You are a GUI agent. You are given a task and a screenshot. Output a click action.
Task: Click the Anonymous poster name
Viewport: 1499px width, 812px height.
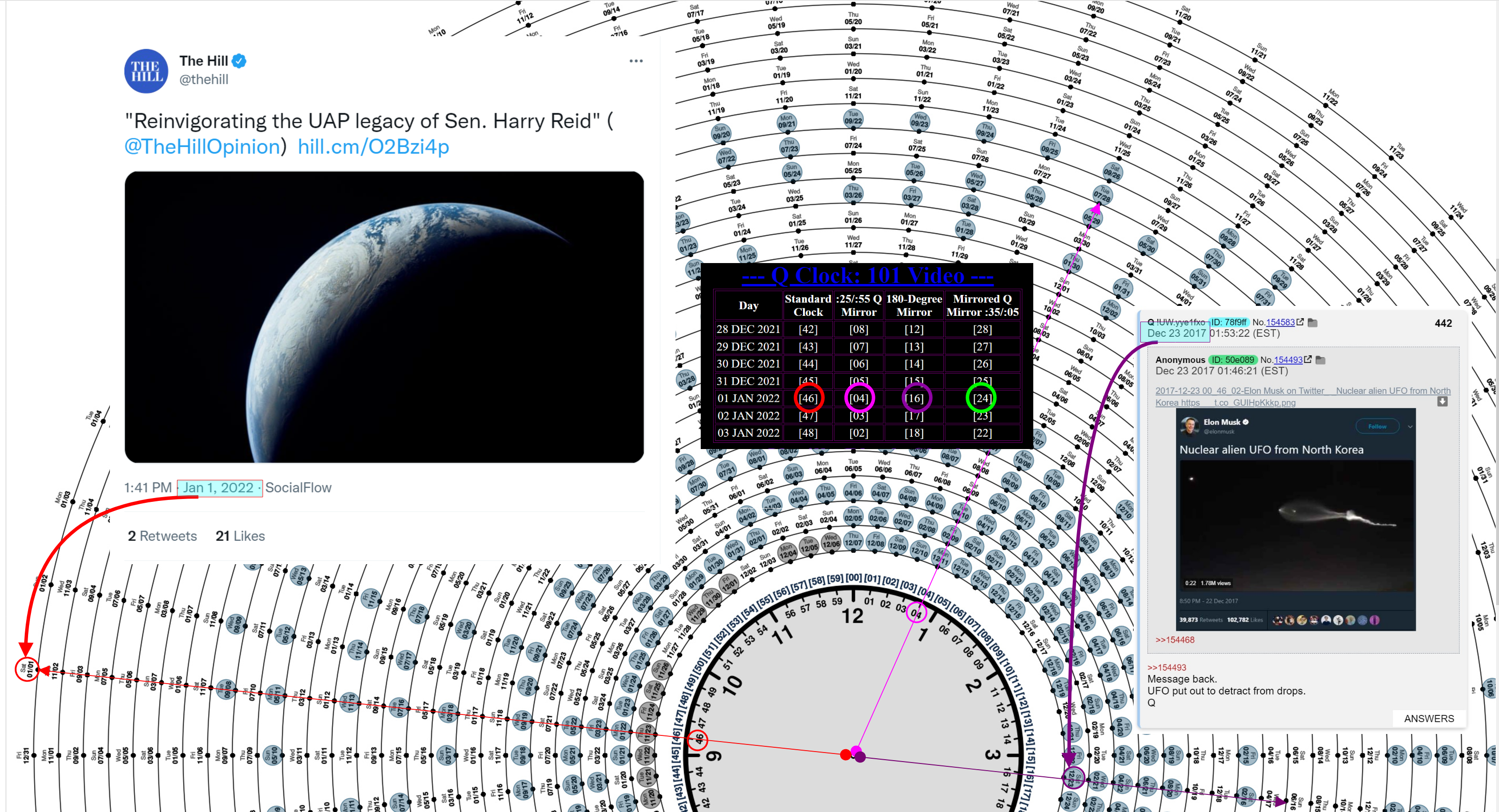1180,360
